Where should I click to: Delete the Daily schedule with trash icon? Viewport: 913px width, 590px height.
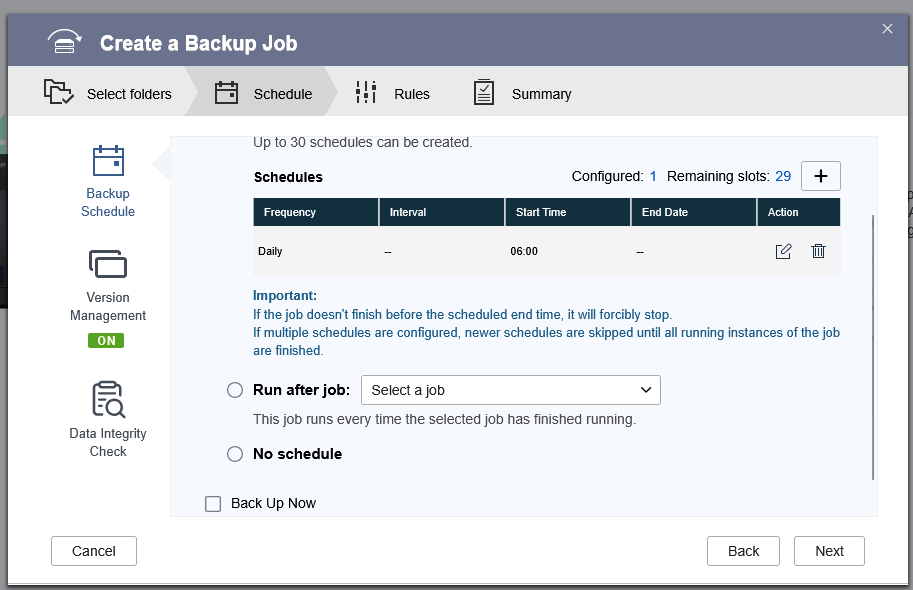click(x=818, y=251)
